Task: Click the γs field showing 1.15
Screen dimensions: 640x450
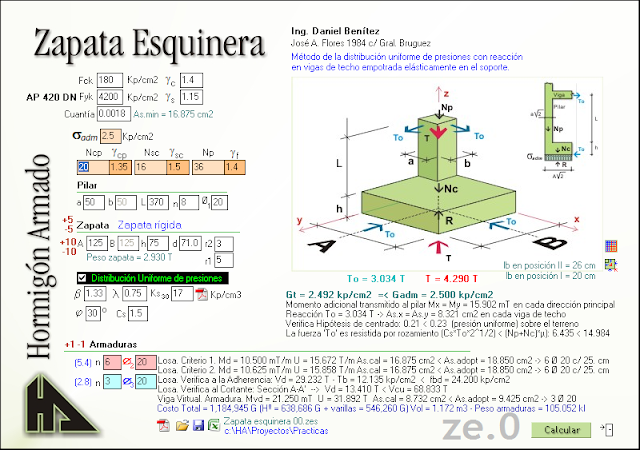Action: point(191,97)
